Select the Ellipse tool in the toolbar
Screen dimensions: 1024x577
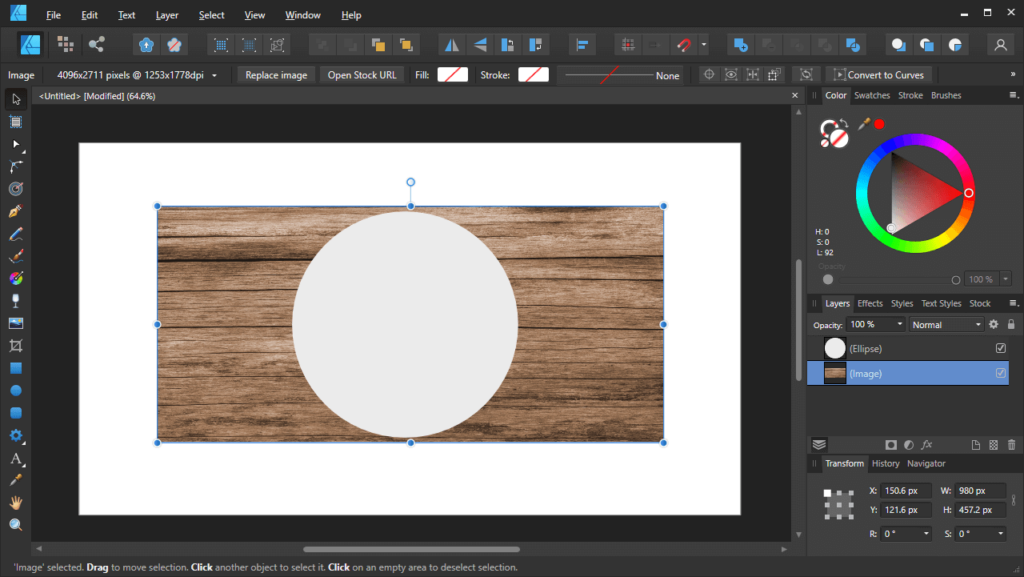click(14, 388)
